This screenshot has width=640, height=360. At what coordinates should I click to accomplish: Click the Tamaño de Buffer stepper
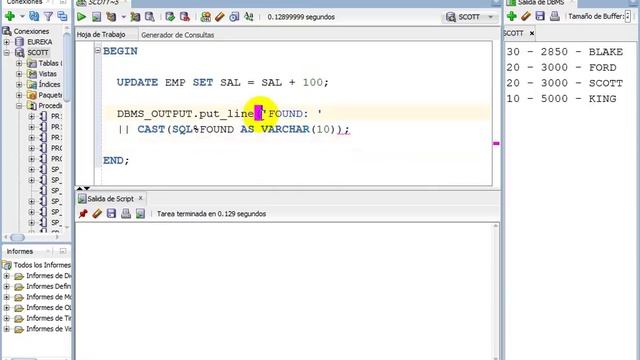pos(628,16)
